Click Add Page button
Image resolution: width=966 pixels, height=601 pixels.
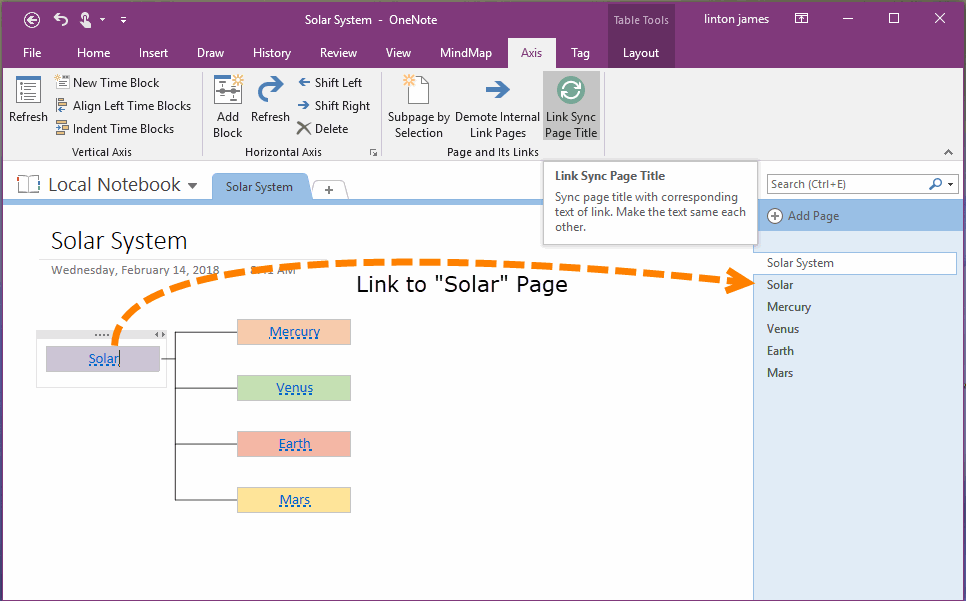pyautogui.click(x=803, y=216)
